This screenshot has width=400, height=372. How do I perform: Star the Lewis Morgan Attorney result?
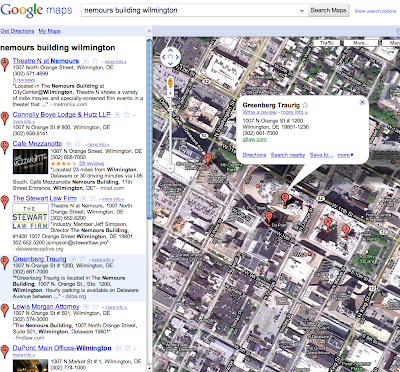pos(95,307)
